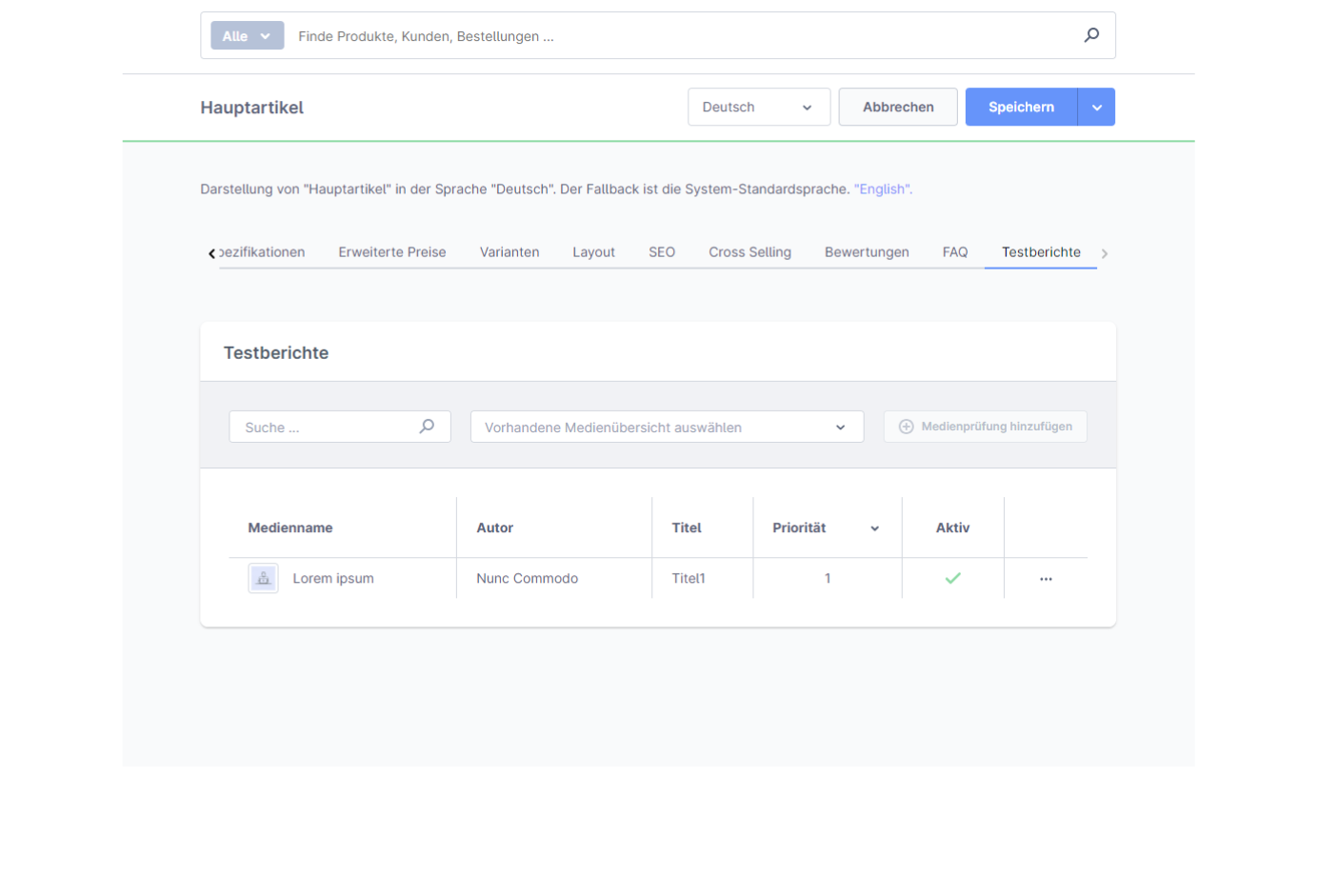Screen dimensions: 1318x896
Task: Click the Lorem ipsum media thumbnail
Action: [x=263, y=578]
